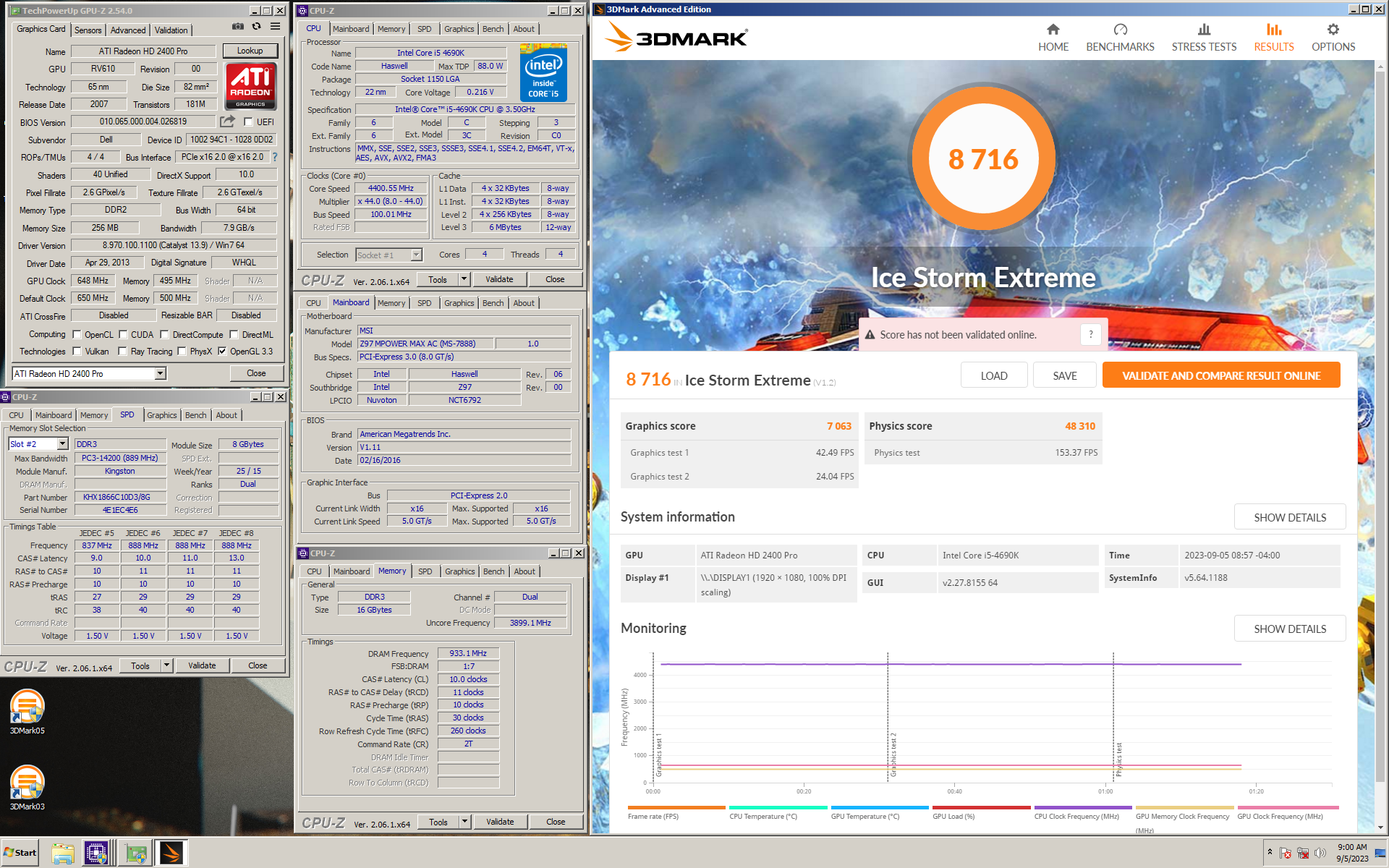Image resolution: width=1389 pixels, height=868 pixels.
Task: Show hidden system tray icons arrow
Action: tap(1270, 852)
